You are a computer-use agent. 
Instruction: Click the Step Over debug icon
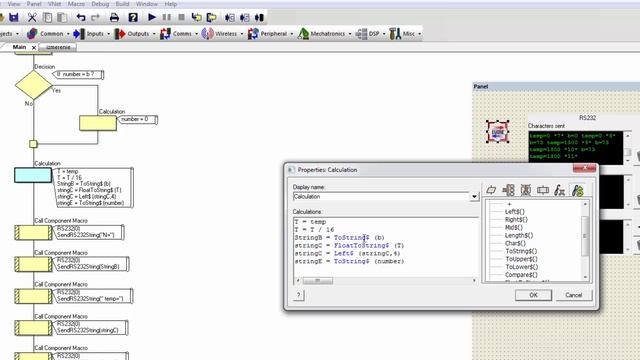click(x=211, y=18)
